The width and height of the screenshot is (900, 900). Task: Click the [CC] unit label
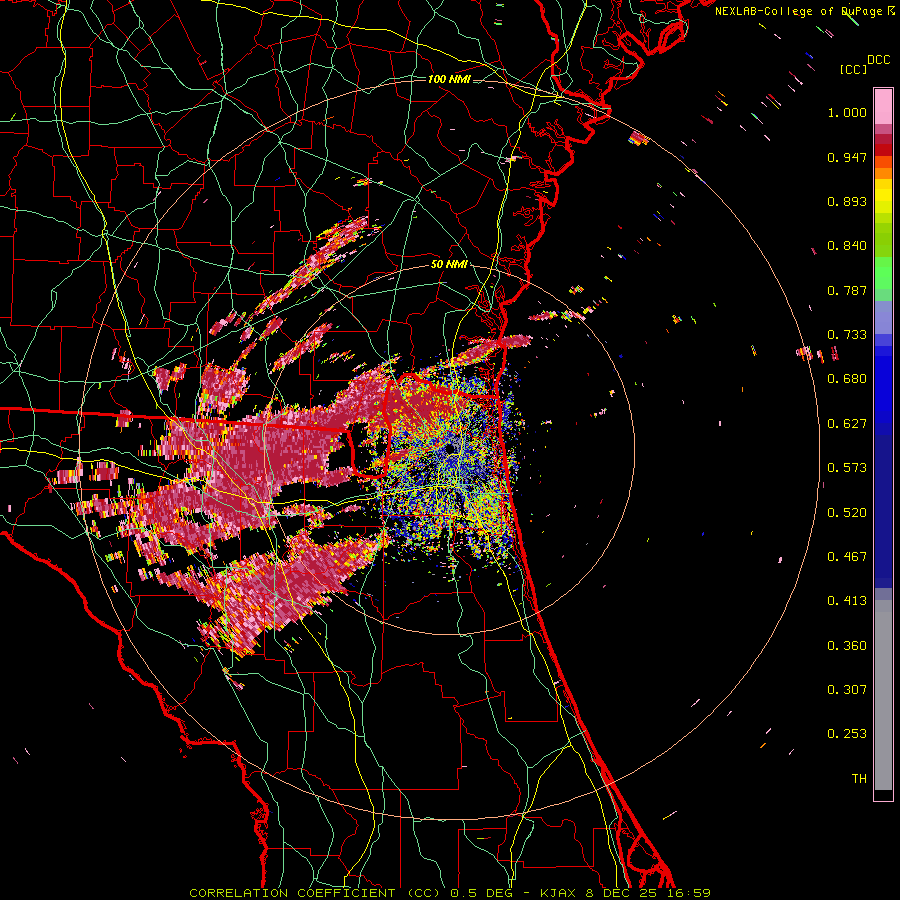(x=854, y=69)
